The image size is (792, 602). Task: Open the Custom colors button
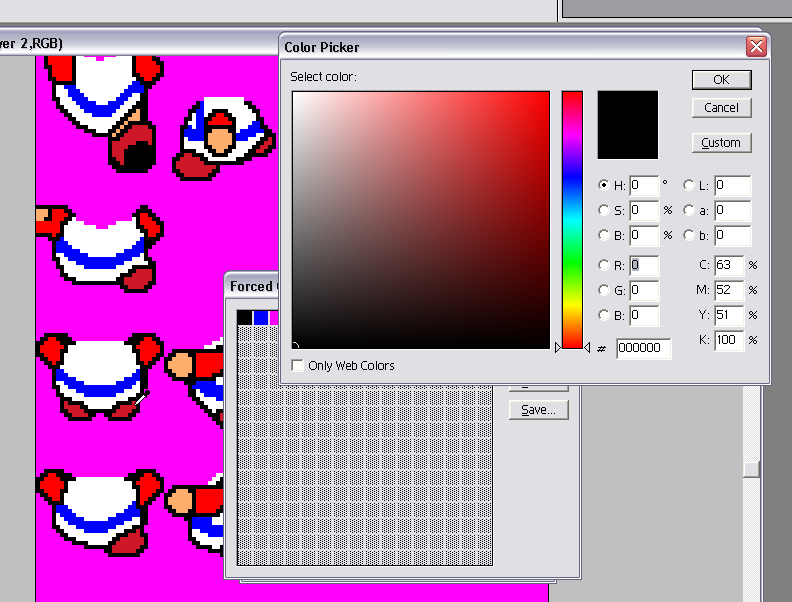[721, 143]
